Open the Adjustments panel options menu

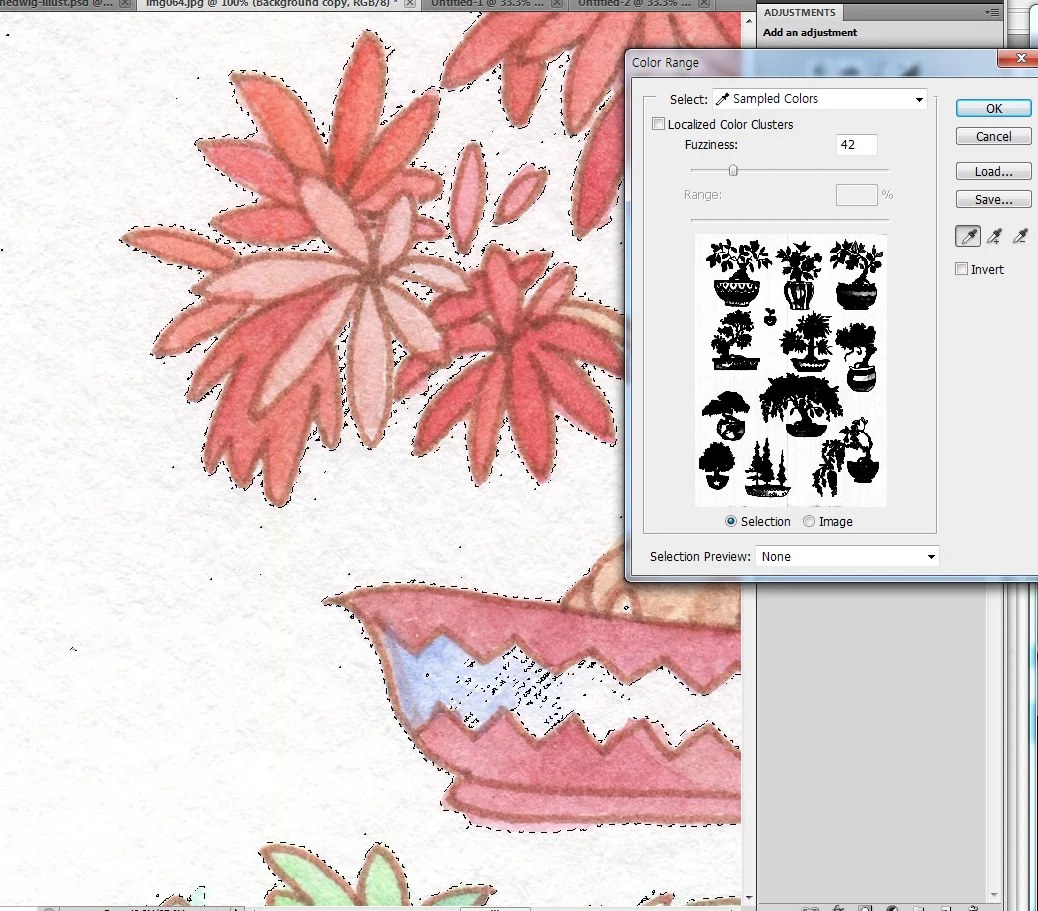pyautogui.click(x=992, y=13)
